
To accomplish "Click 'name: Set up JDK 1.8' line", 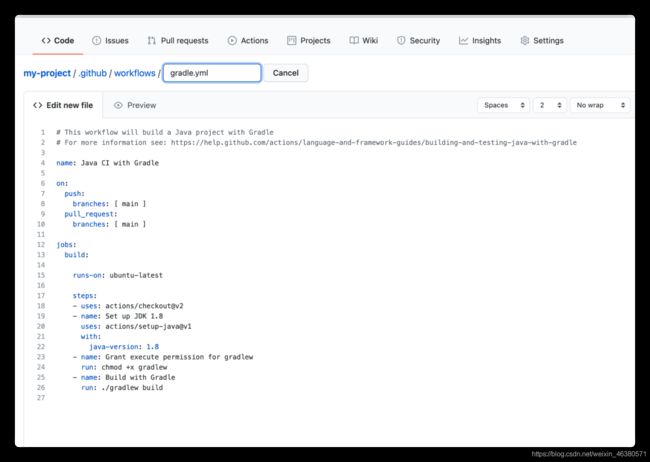I will 118,316.
